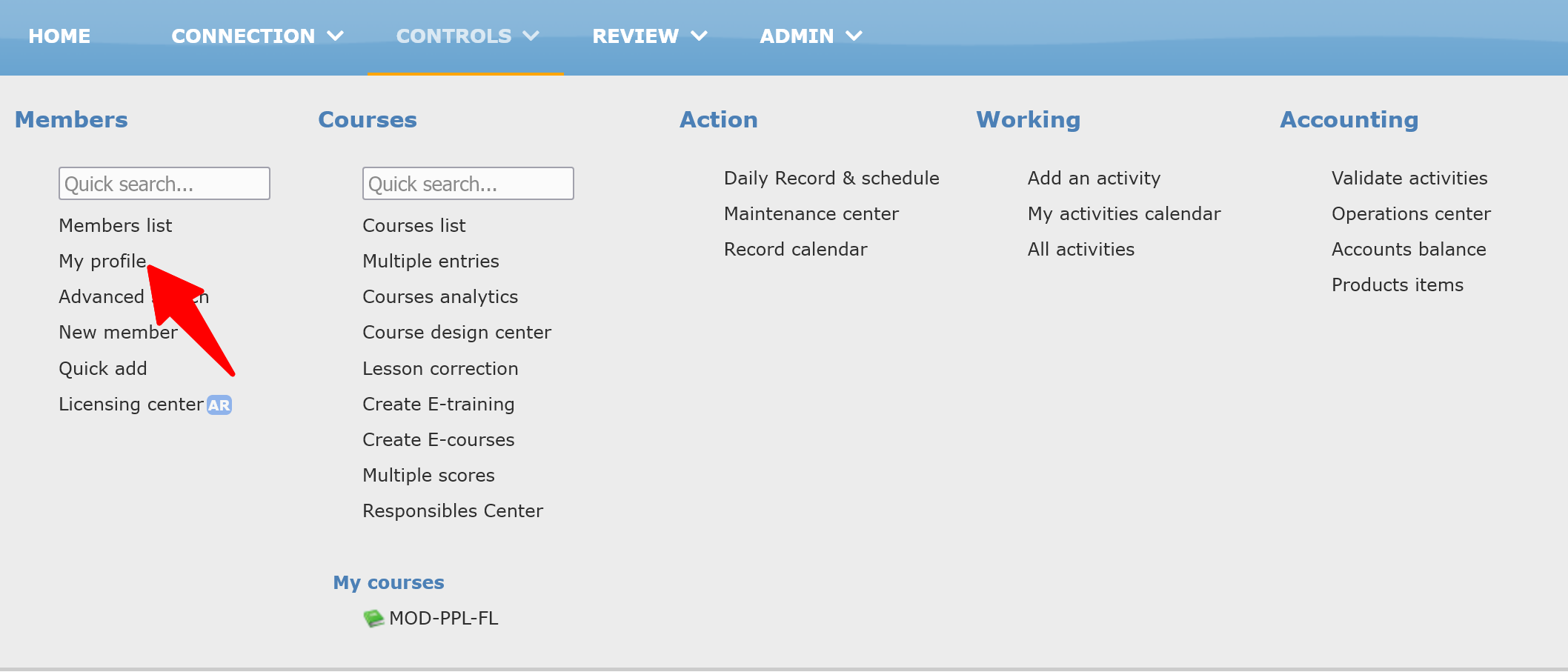Image resolution: width=1568 pixels, height=672 pixels.
Task: Open the REVIEW dropdown menu
Action: [x=649, y=36]
